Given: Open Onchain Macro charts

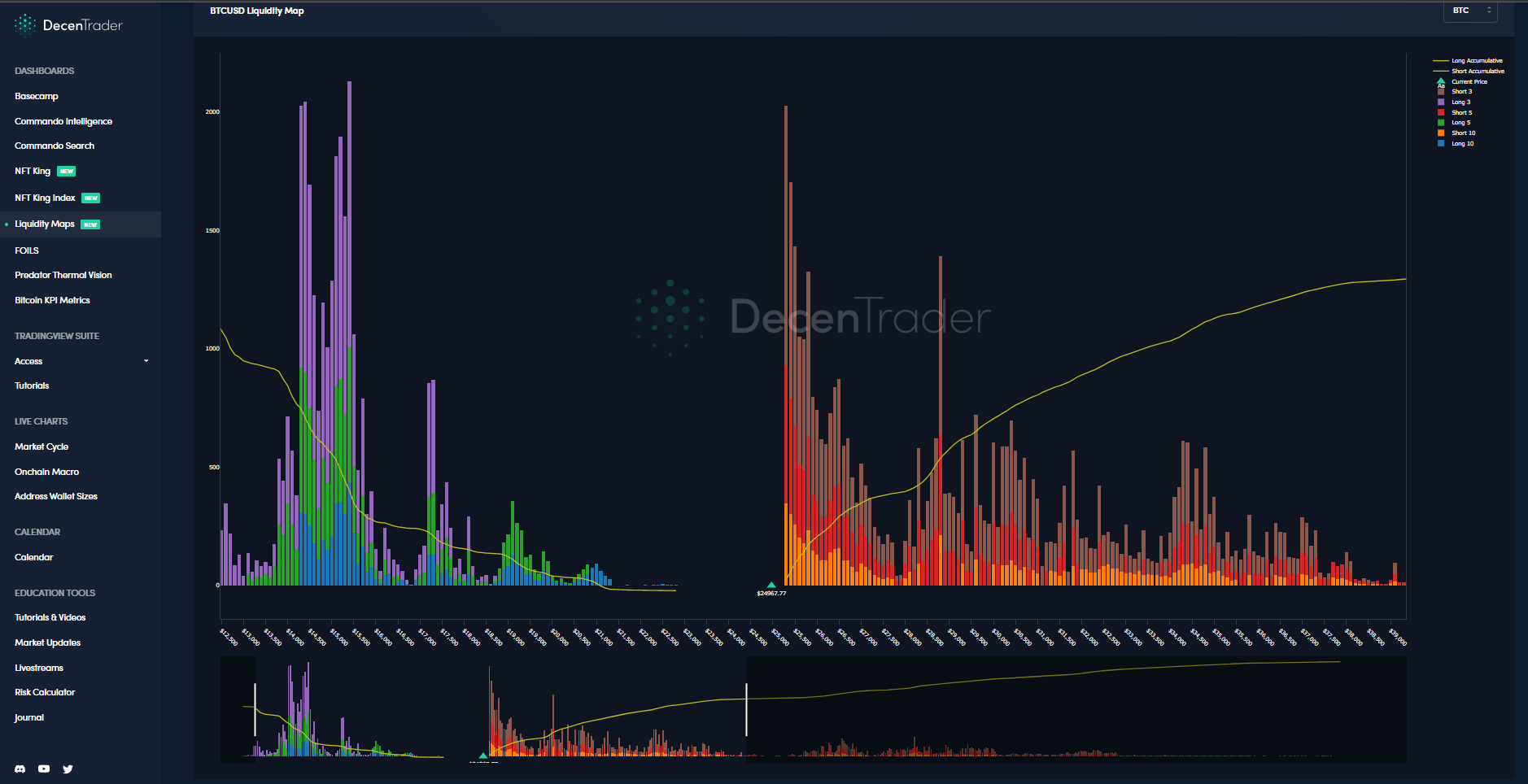Looking at the screenshot, I should point(46,472).
